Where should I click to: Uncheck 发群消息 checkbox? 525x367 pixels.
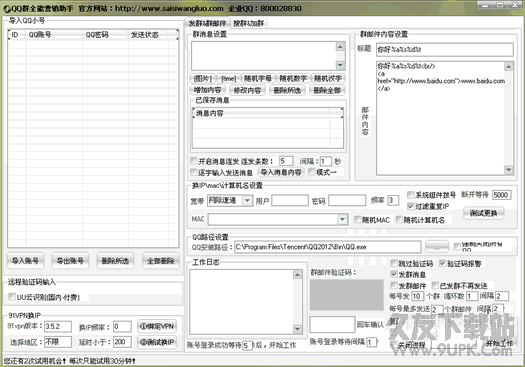pyautogui.click(x=394, y=274)
